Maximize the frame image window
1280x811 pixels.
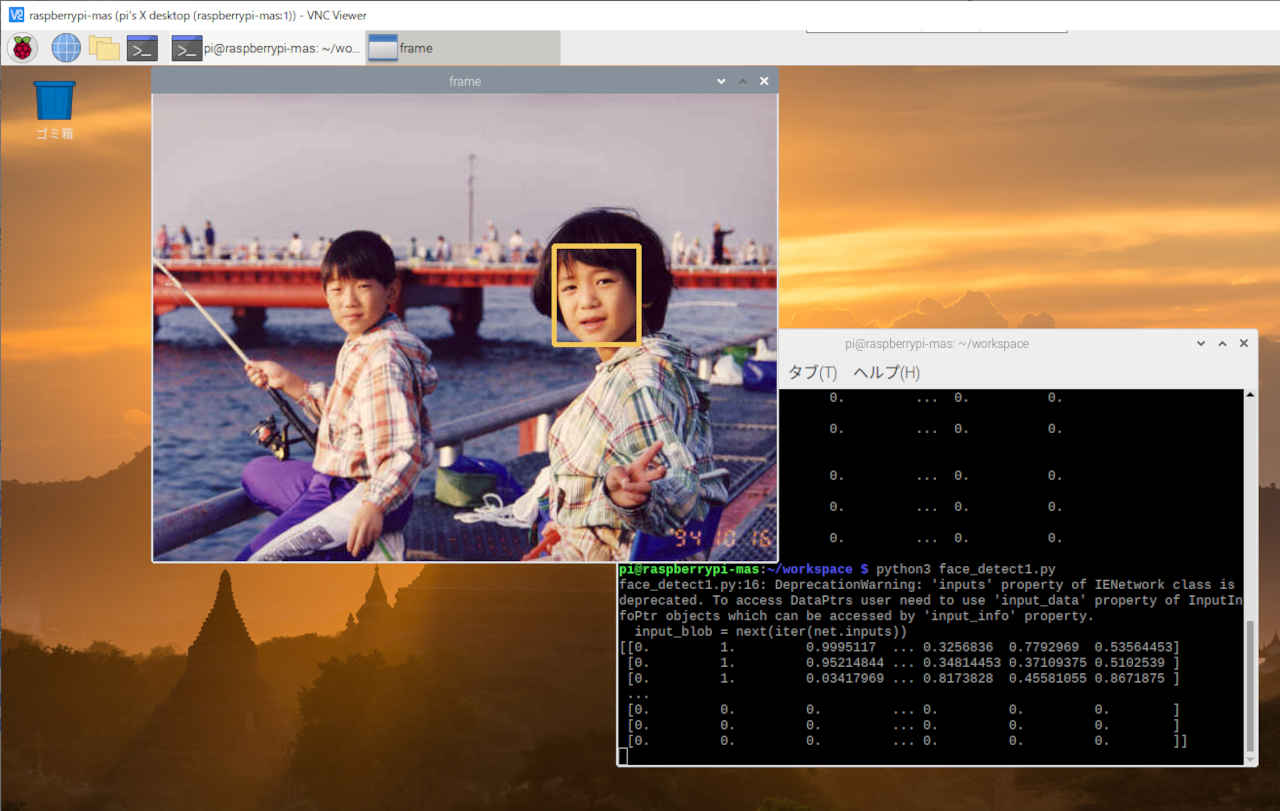pos(742,81)
